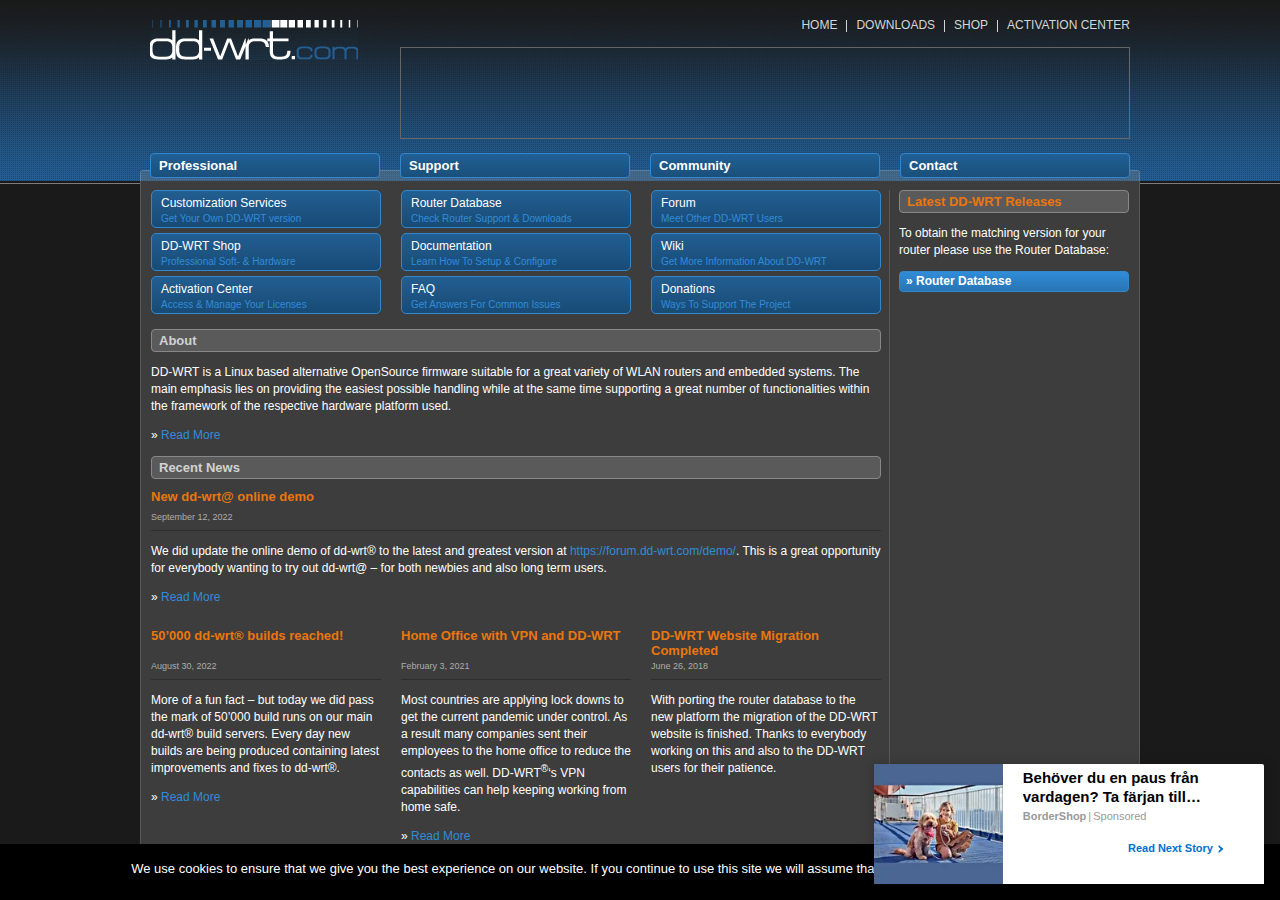Click Read More under the Home Office article
This screenshot has height=900, width=1280.
click(x=440, y=836)
